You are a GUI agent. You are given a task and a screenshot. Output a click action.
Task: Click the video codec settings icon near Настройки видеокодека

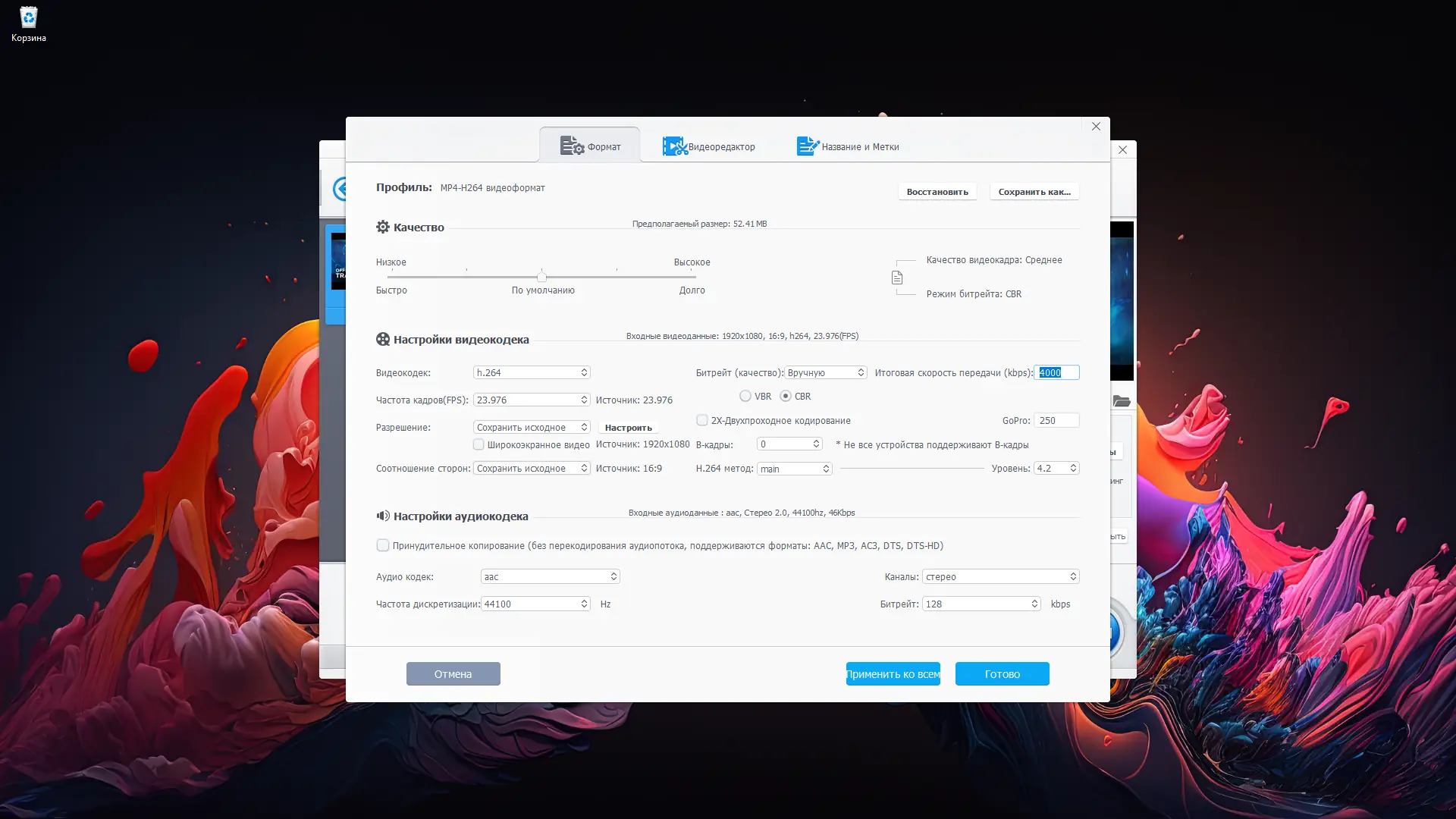(x=383, y=339)
